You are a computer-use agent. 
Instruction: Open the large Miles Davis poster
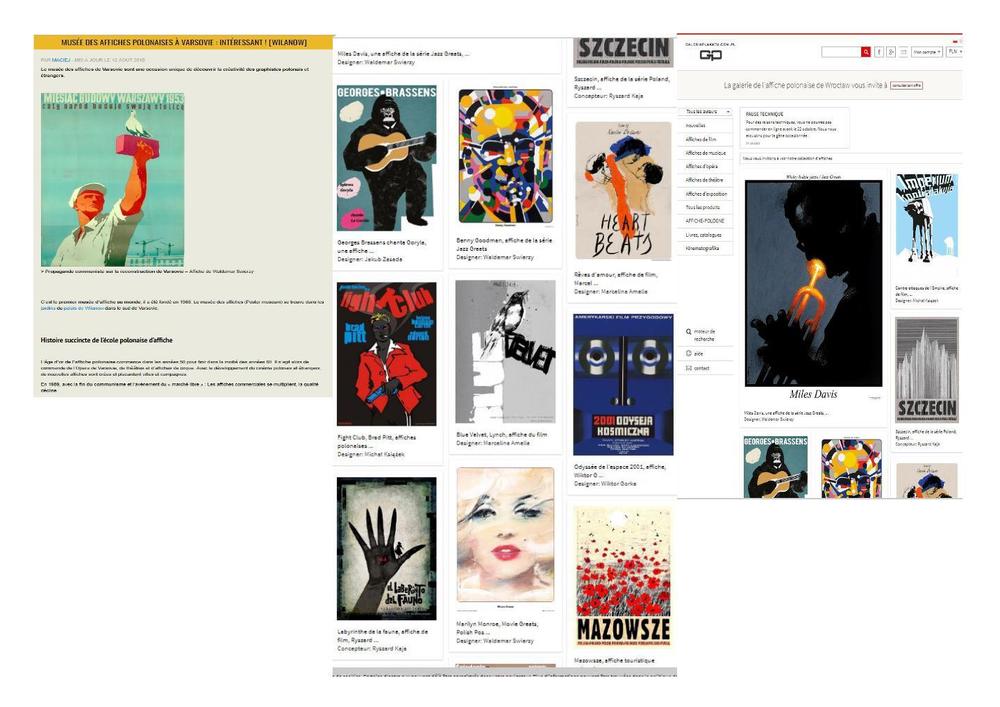pyautogui.click(x=813, y=283)
